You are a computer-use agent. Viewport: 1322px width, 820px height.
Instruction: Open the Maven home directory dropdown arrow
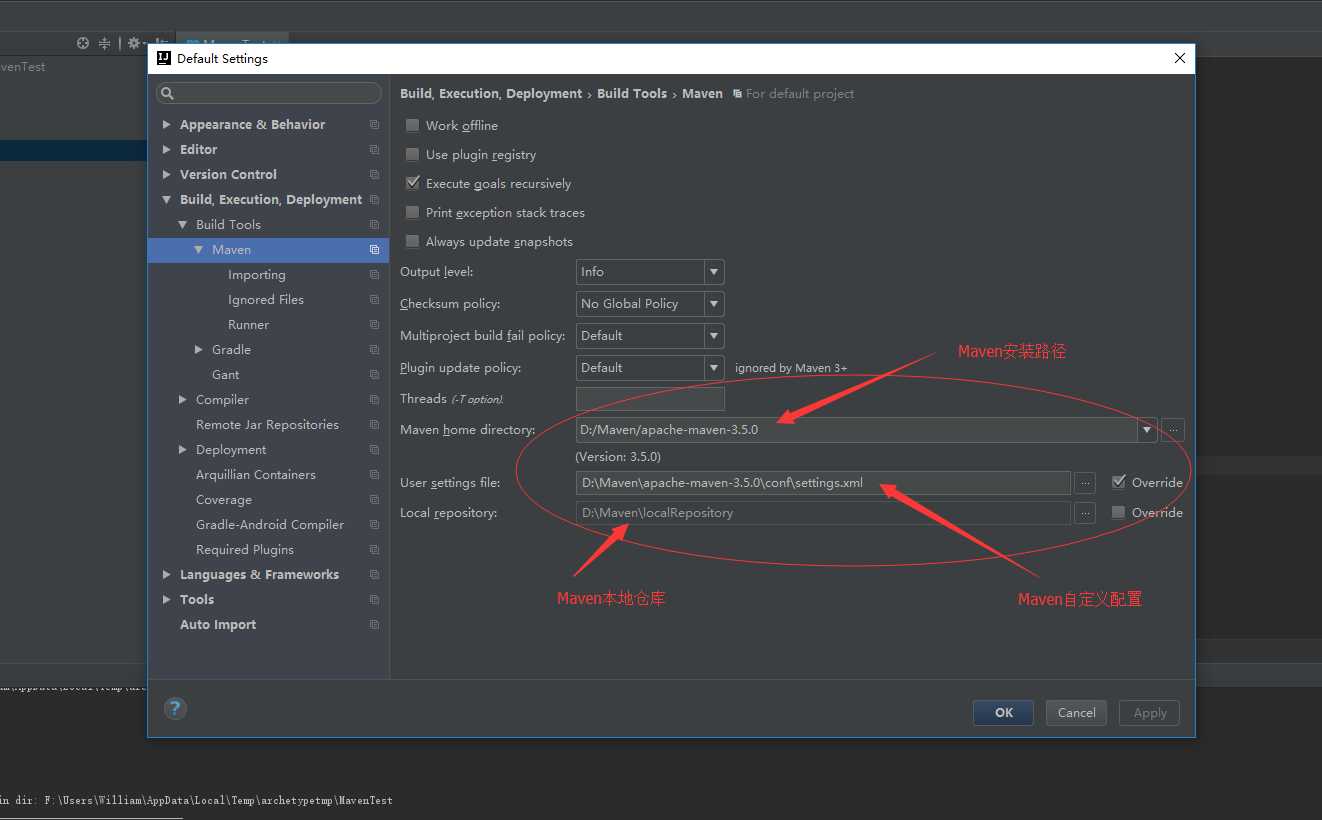pos(1147,430)
